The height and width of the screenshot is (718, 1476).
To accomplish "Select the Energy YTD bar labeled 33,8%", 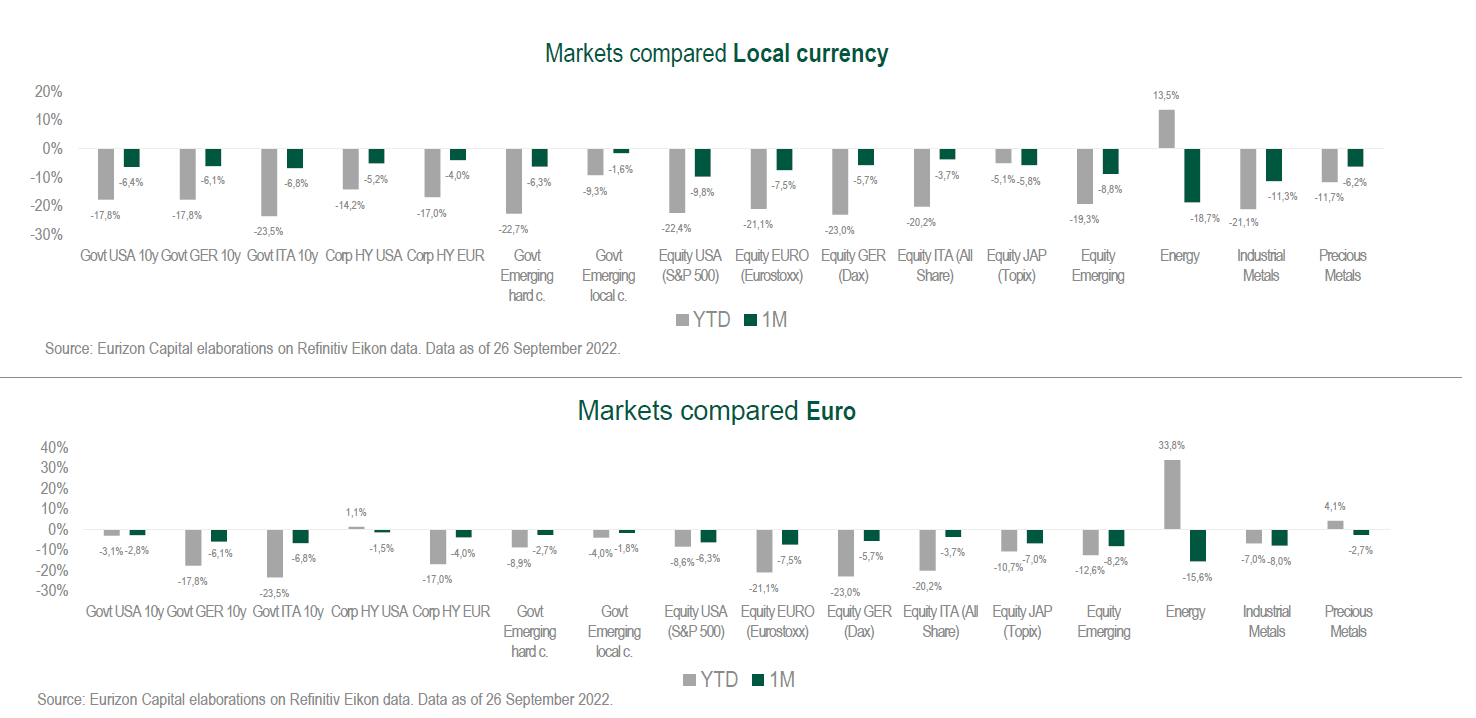I will tap(1172, 494).
